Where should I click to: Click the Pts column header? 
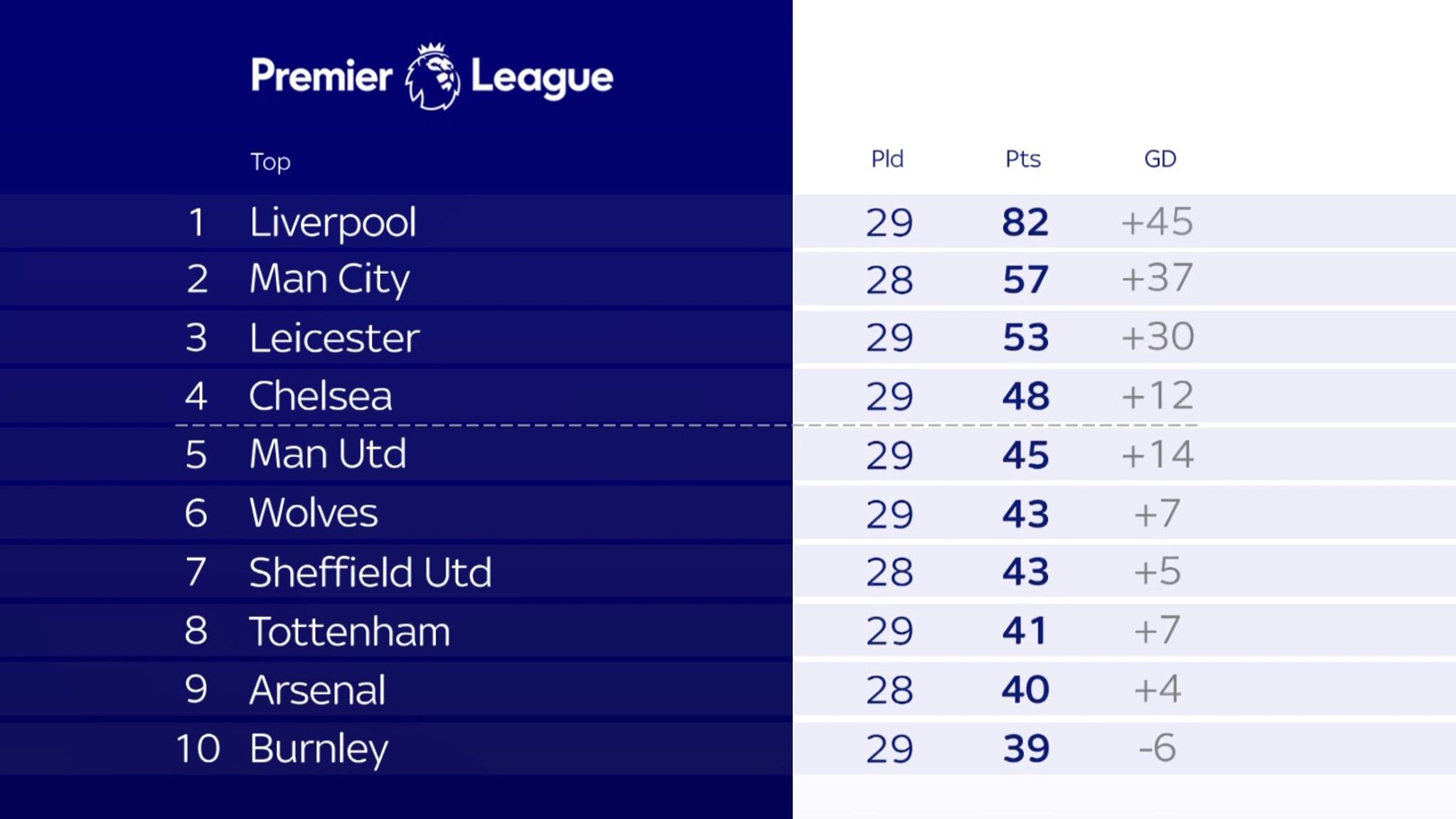[1023, 159]
